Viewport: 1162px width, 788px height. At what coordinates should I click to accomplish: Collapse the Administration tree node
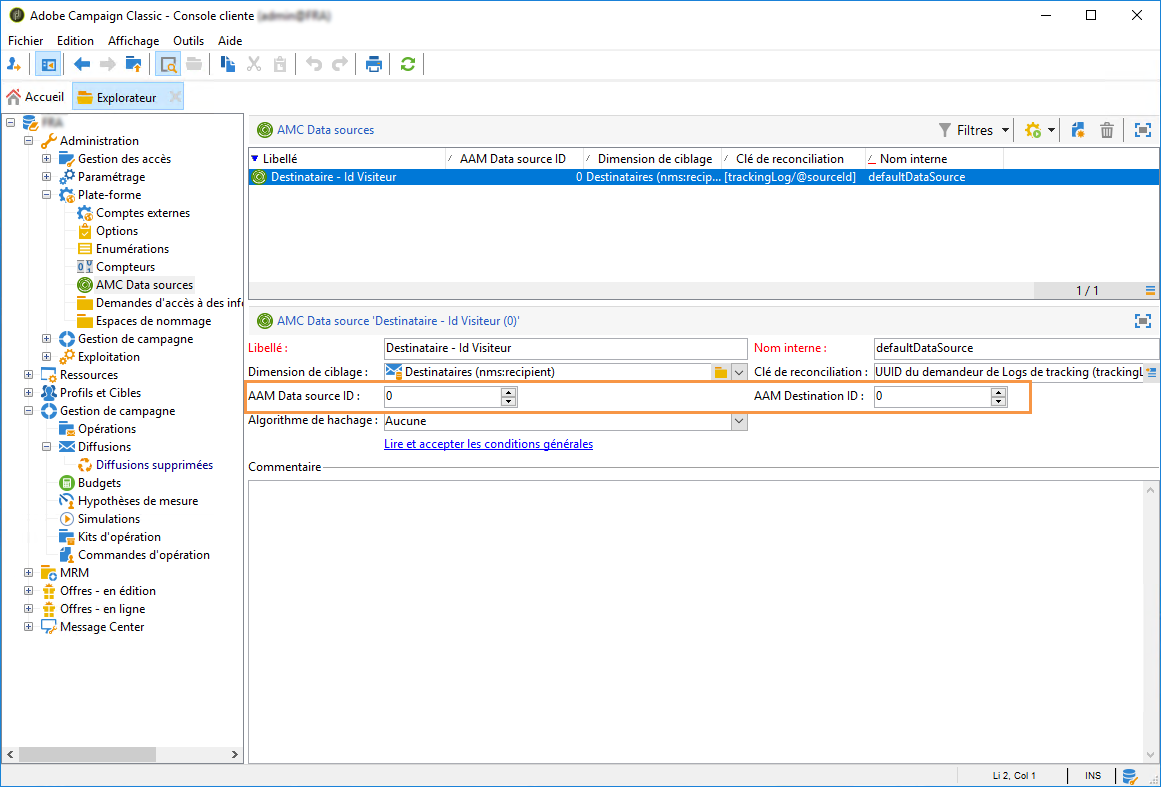click(28, 141)
